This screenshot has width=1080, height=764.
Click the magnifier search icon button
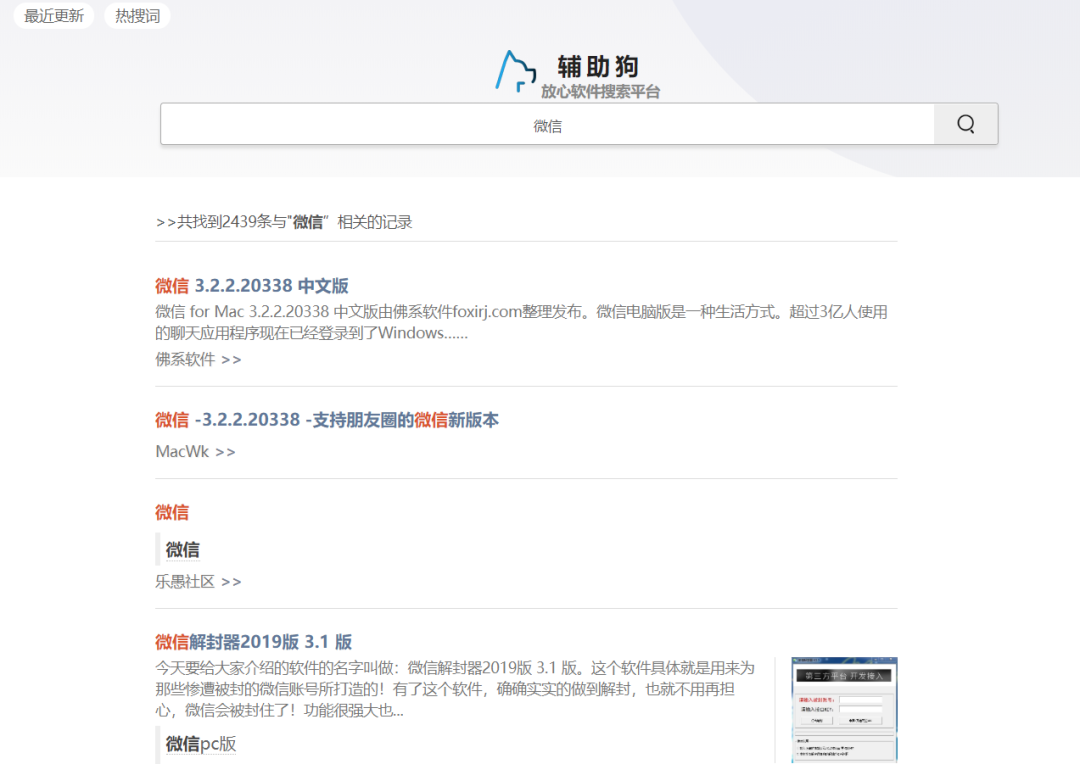click(x=965, y=124)
